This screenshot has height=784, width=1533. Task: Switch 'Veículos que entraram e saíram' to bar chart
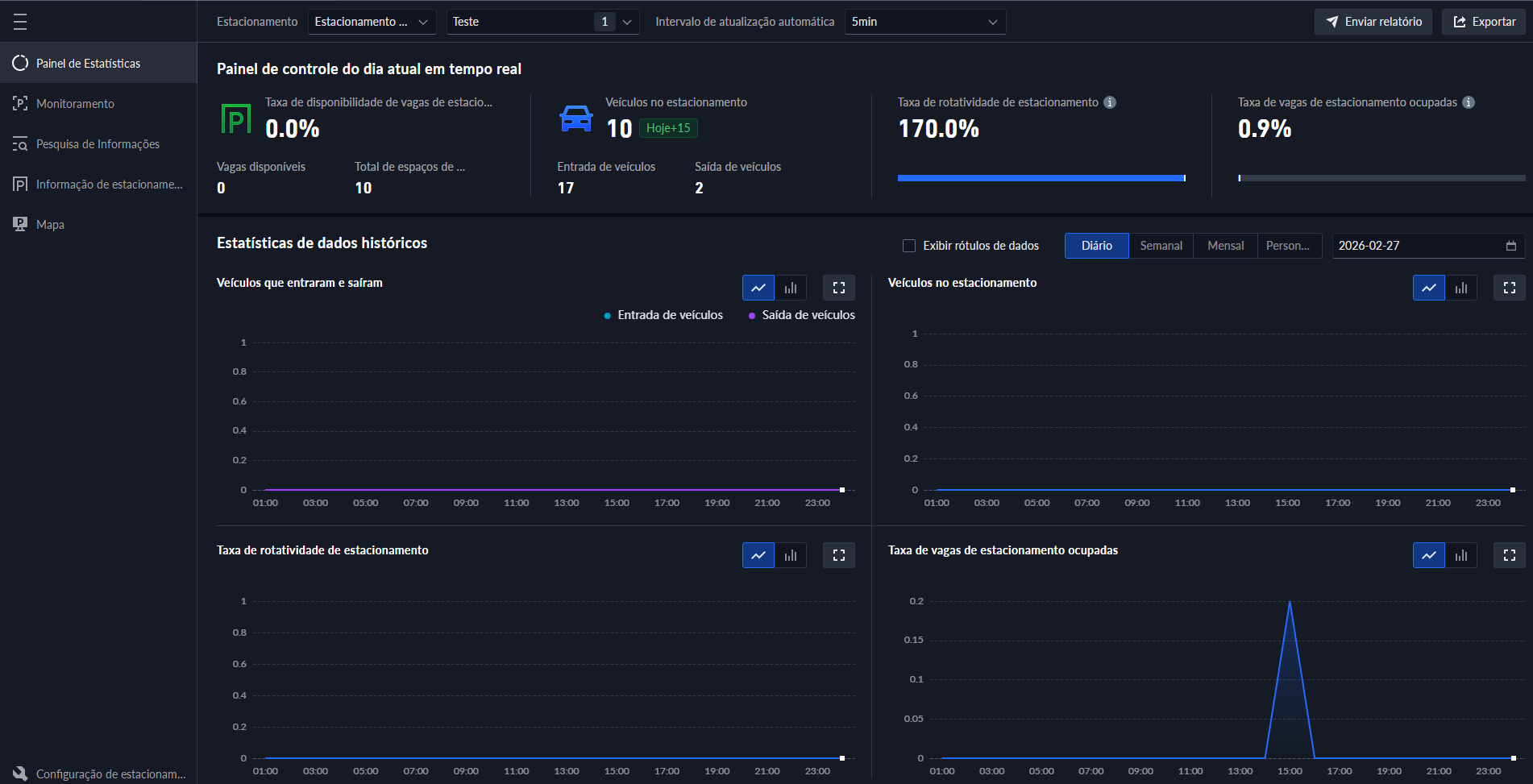point(791,288)
